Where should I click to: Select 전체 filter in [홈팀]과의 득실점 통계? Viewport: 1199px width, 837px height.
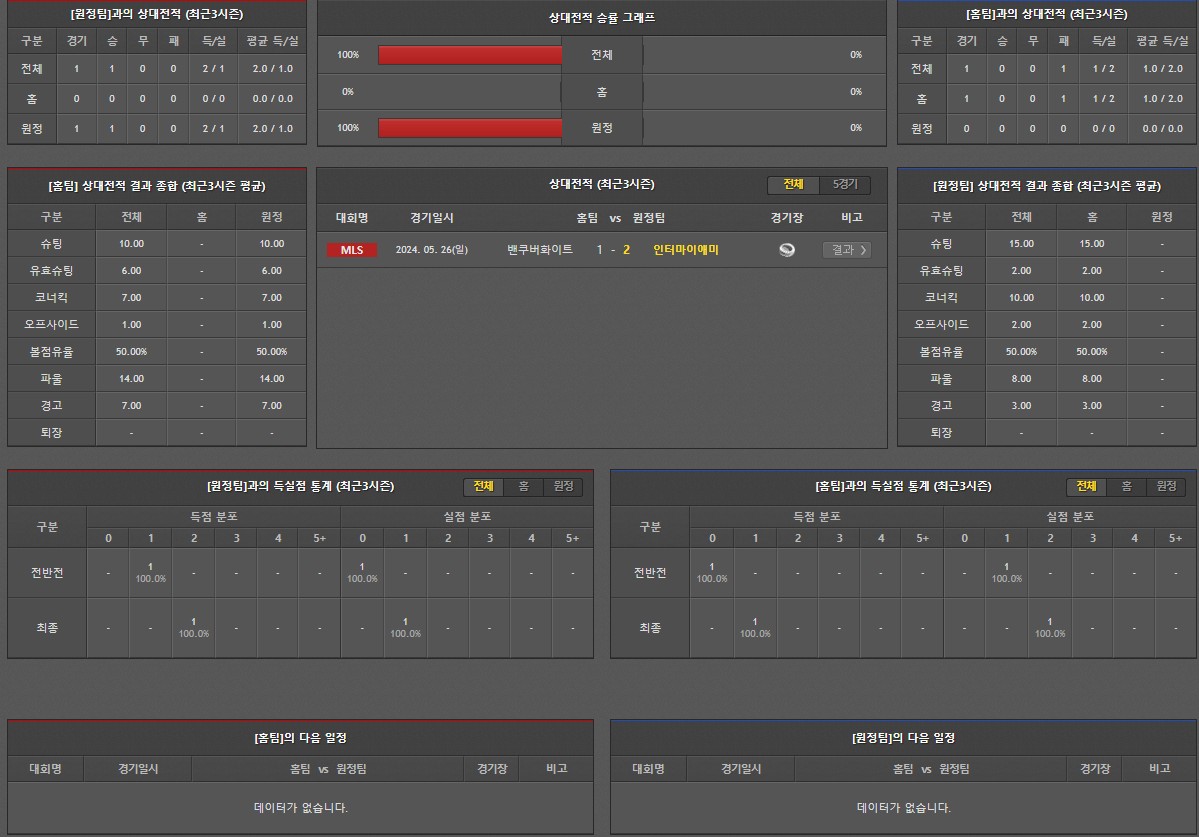pos(1086,486)
